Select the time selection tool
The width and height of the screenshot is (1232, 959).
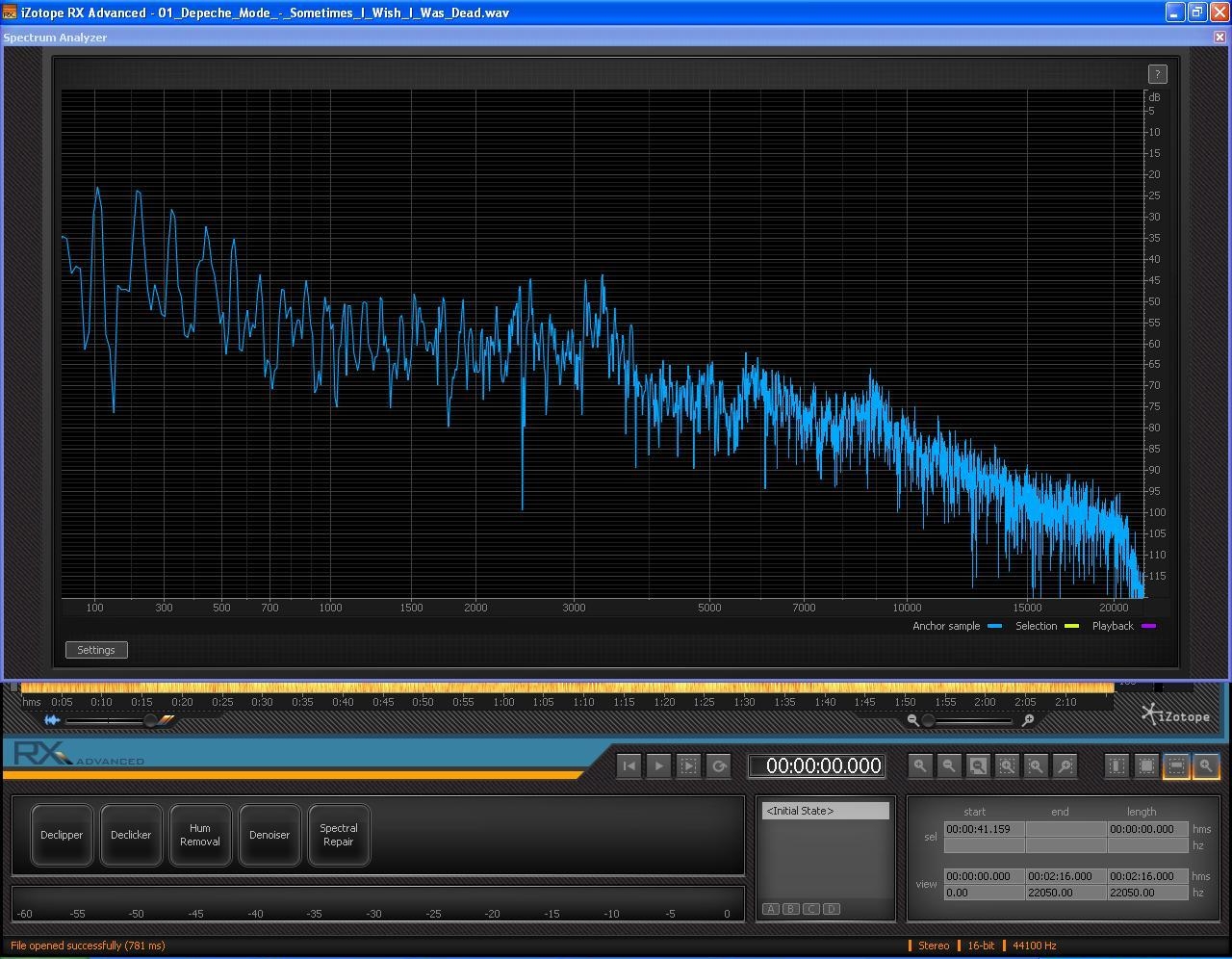coord(1116,765)
